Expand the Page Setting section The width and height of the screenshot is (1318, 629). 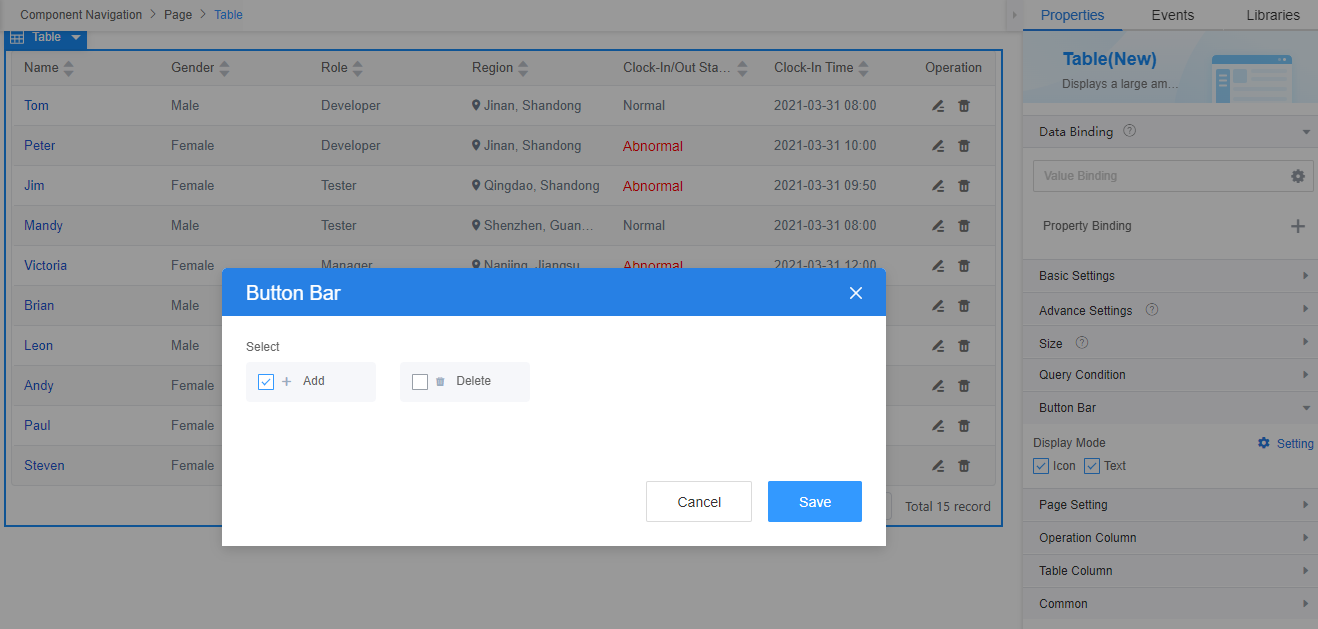[x=1170, y=505]
